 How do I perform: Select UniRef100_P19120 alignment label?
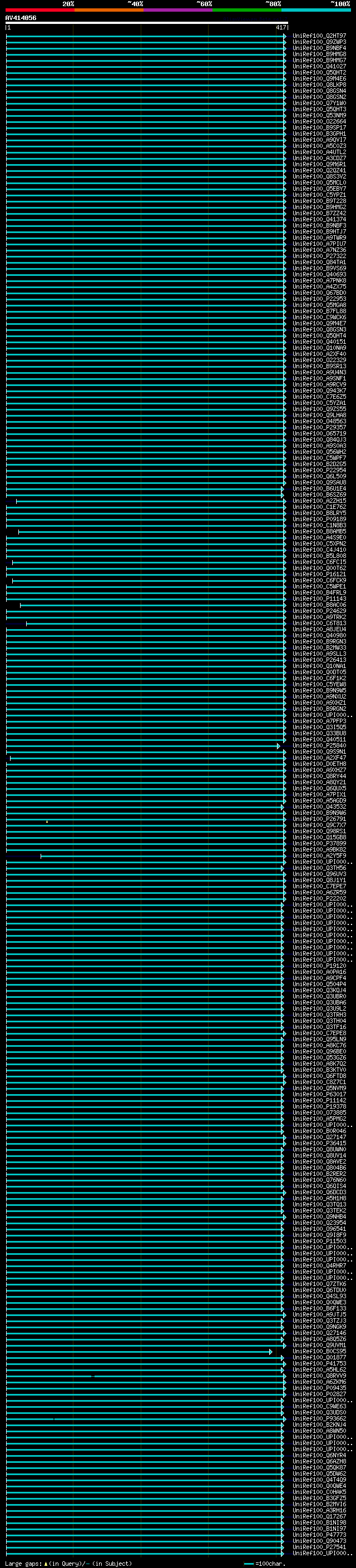coord(319,966)
